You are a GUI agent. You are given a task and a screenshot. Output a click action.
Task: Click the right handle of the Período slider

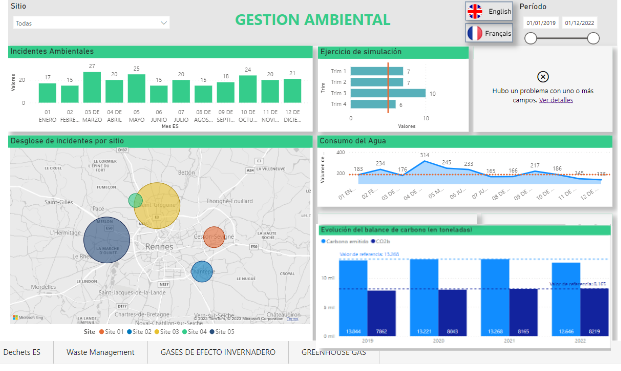tap(593, 38)
